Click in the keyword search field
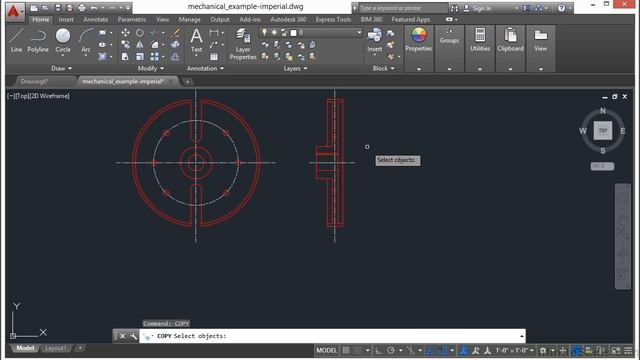 (402, 8)
